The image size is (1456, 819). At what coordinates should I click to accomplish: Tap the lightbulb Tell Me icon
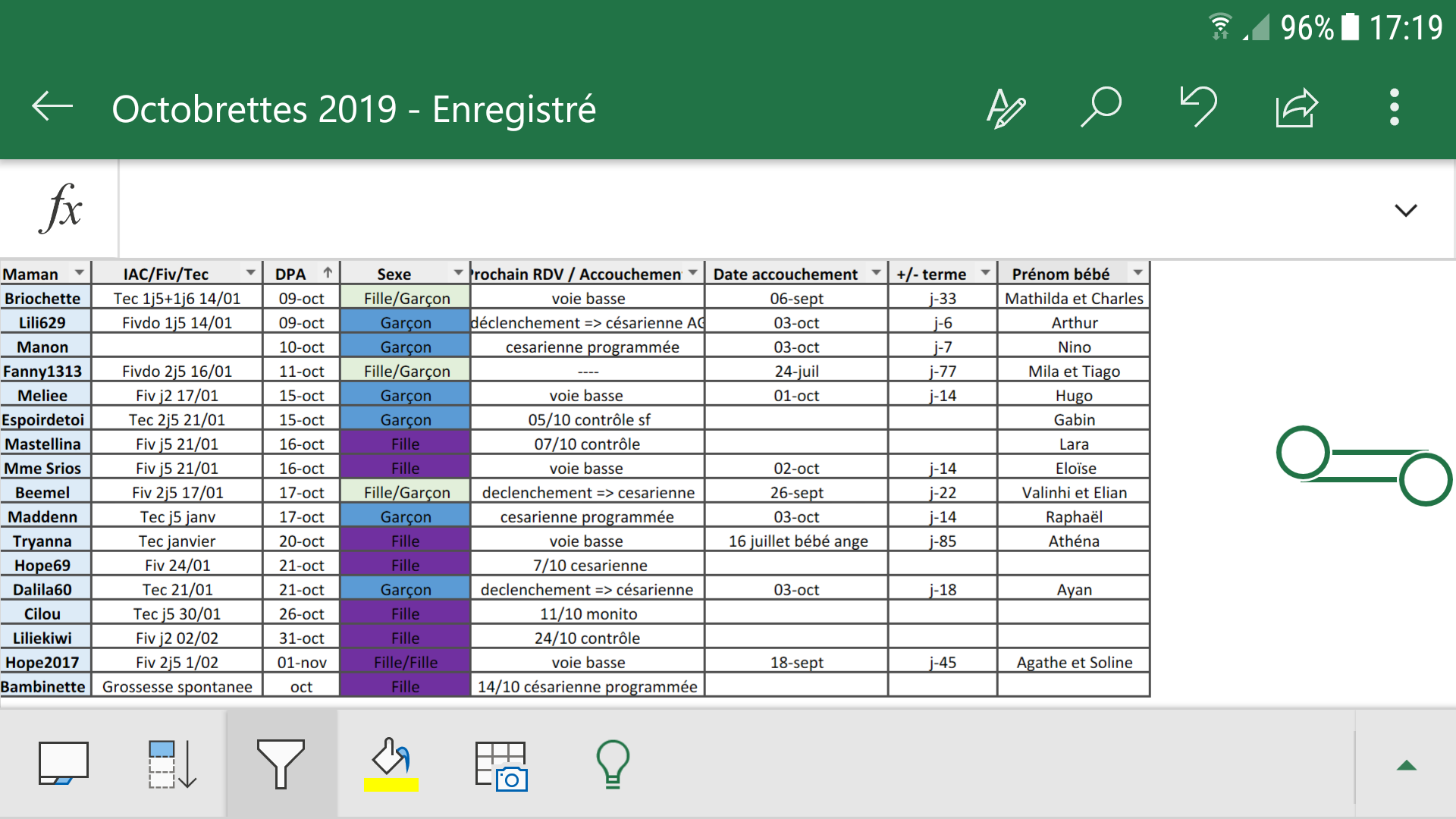[x=613, y=764]
